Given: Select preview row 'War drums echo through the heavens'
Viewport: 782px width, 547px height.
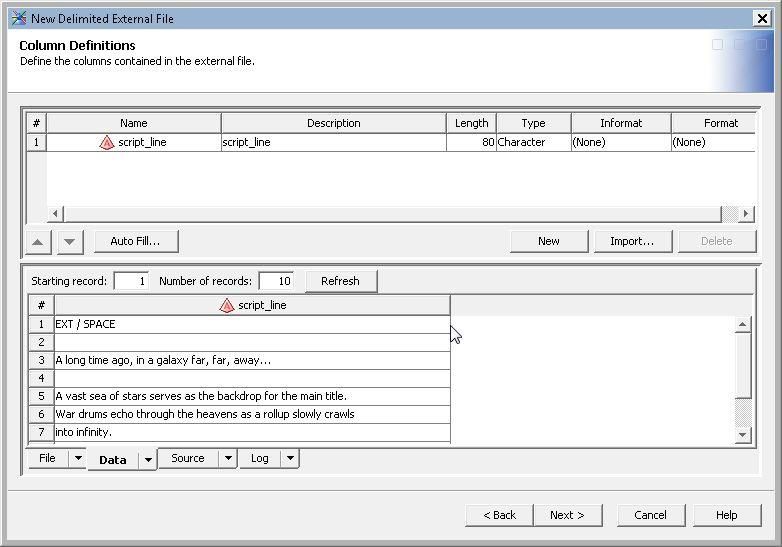Looking at the screenshot, I should click(252, 414).
